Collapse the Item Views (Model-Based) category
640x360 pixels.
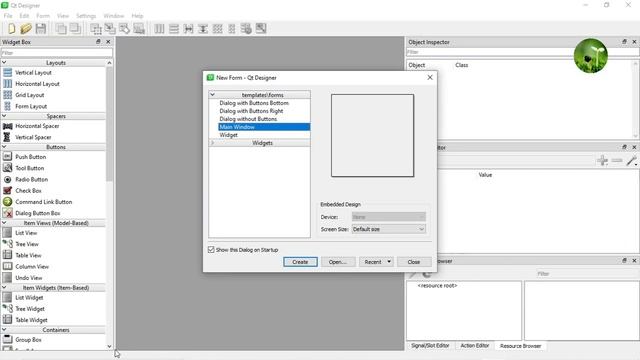(x=4, y=223)
